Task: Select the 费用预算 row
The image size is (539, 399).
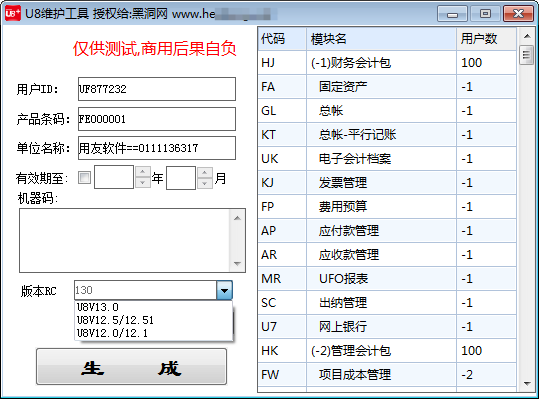Action: pos(387,207)
